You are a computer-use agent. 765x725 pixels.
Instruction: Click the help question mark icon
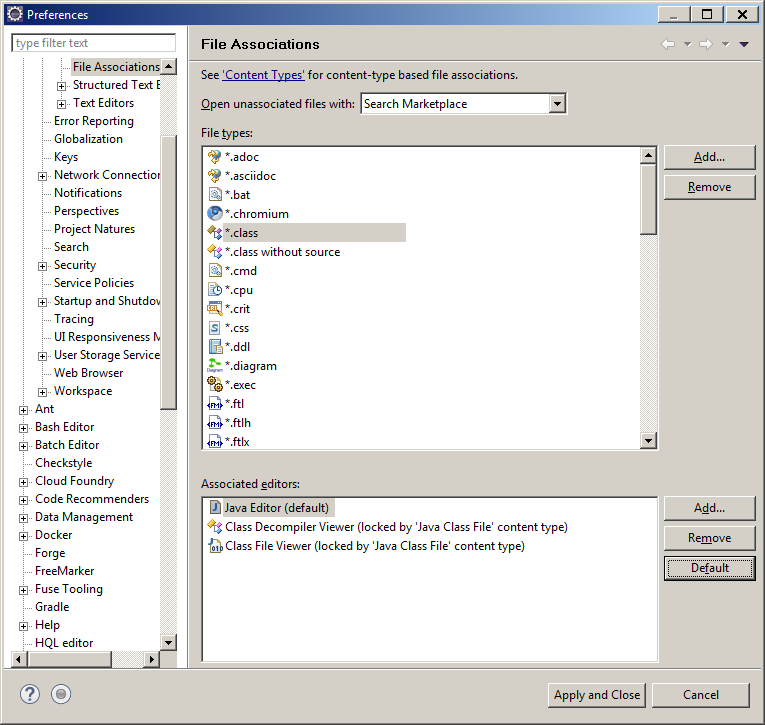pos(30,694)
